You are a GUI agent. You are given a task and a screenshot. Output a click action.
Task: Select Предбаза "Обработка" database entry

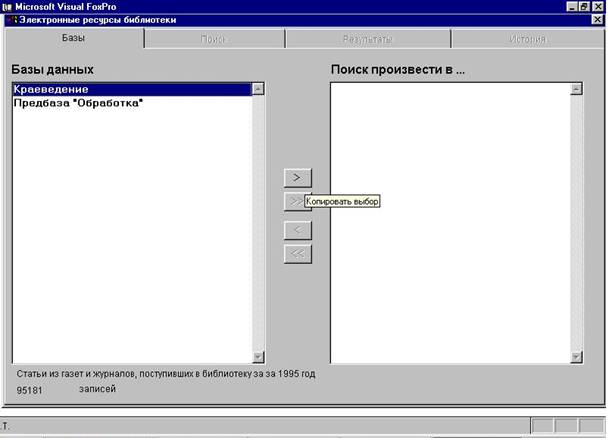tap(78, 103)
